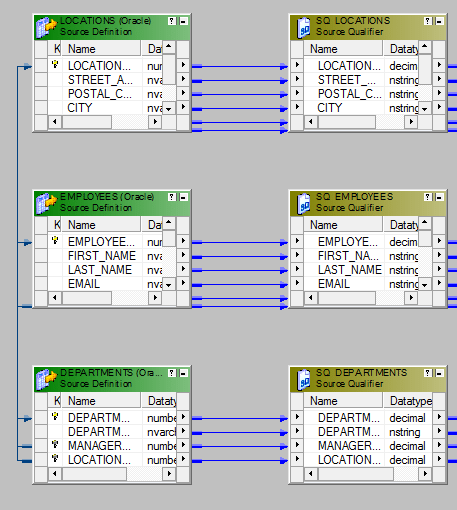
Task: Click output port arrow of EMAIL in SQ_EMPLOYEES
Action: [x=439, y=283]
